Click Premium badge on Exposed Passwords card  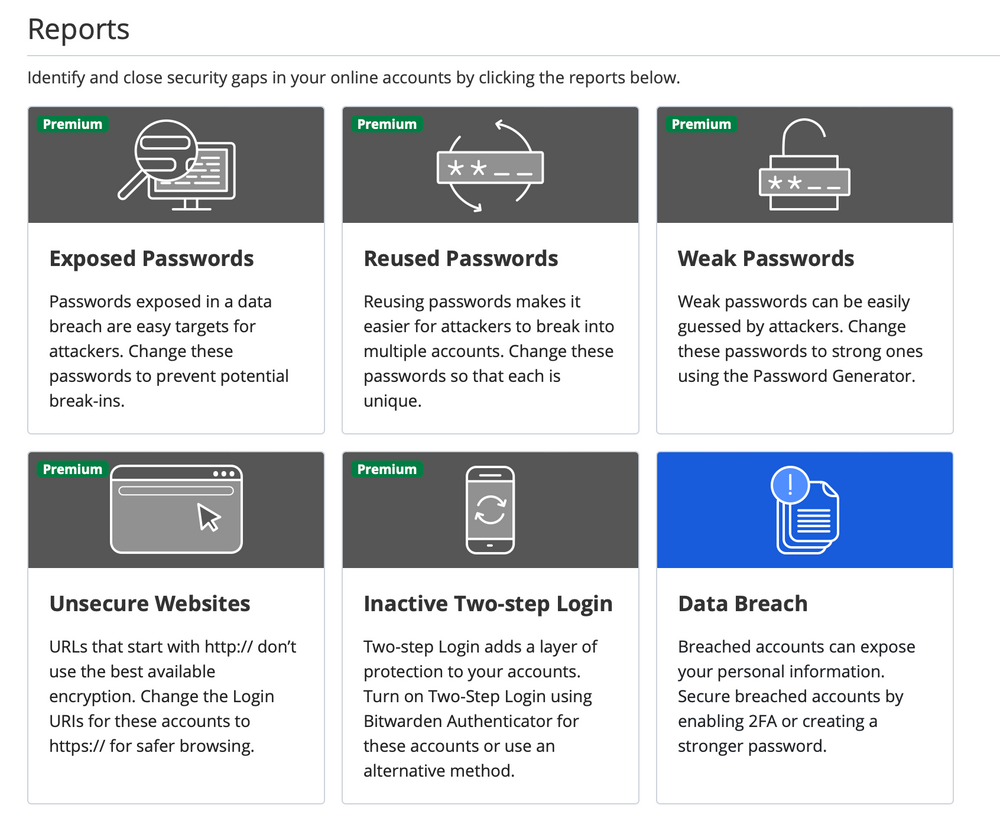(x=73, y=124)
